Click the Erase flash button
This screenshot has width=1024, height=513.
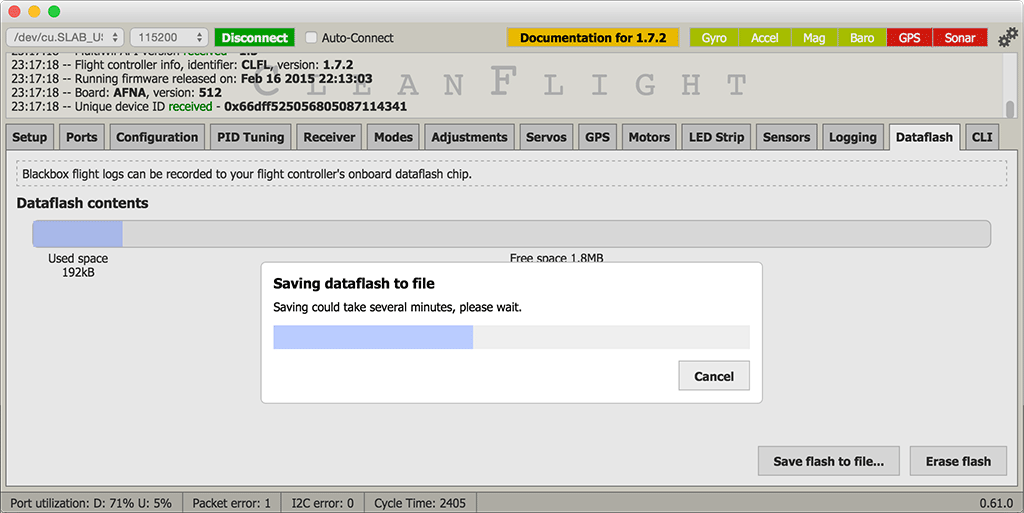tap(958, 461)
